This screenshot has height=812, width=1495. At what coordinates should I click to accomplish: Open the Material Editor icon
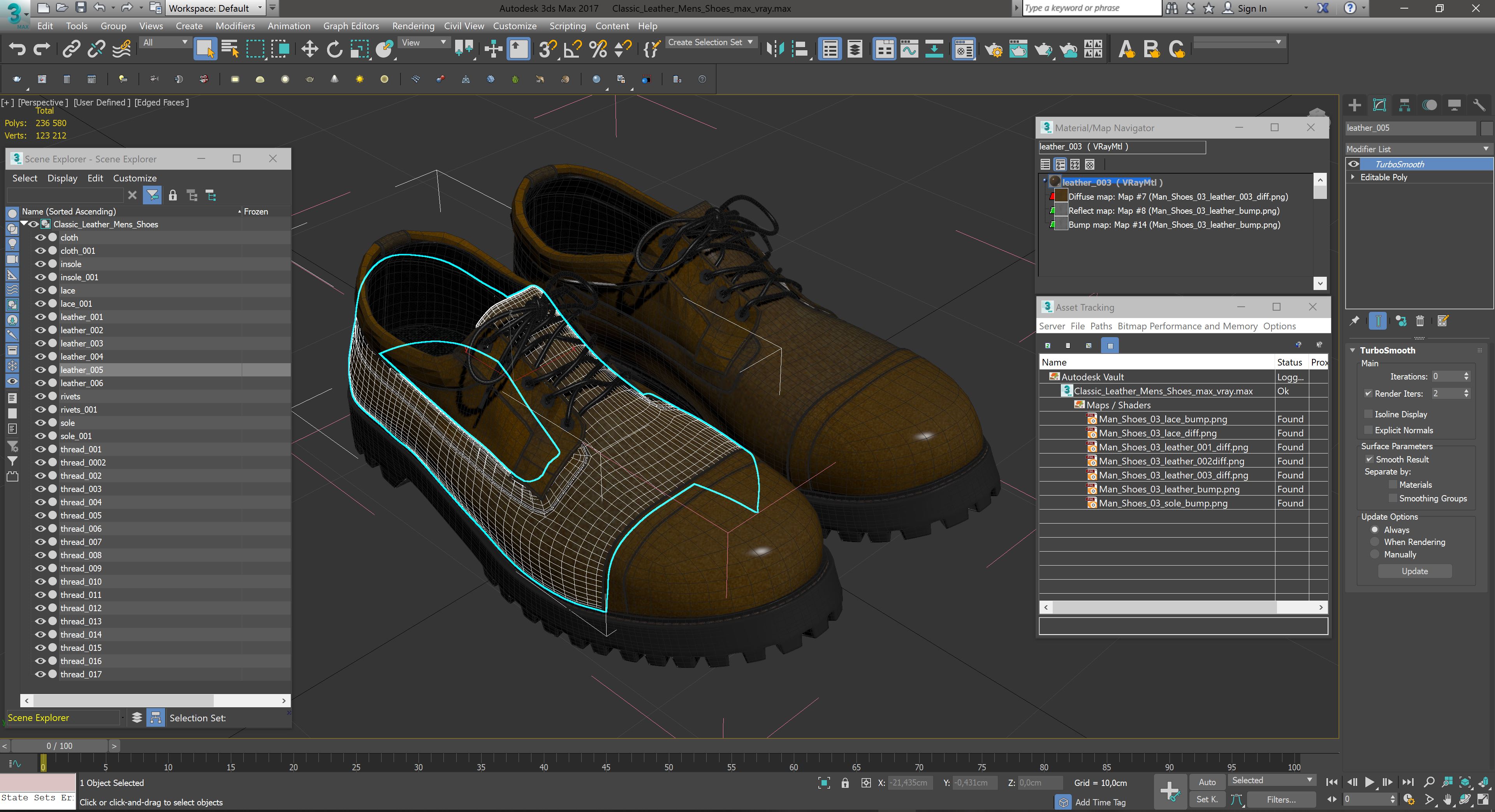point(964,49)
